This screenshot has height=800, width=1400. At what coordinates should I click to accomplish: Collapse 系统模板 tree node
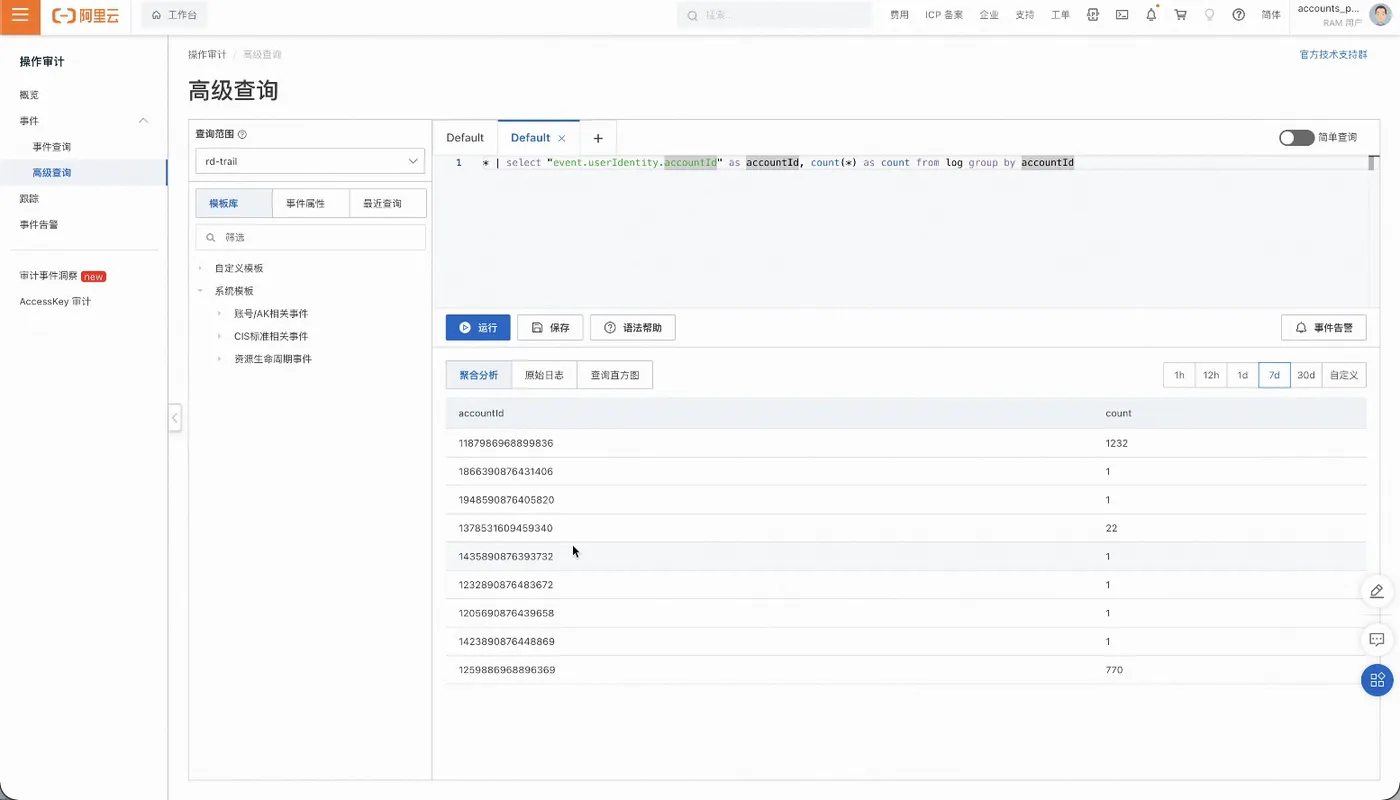(x=200, y=291)
